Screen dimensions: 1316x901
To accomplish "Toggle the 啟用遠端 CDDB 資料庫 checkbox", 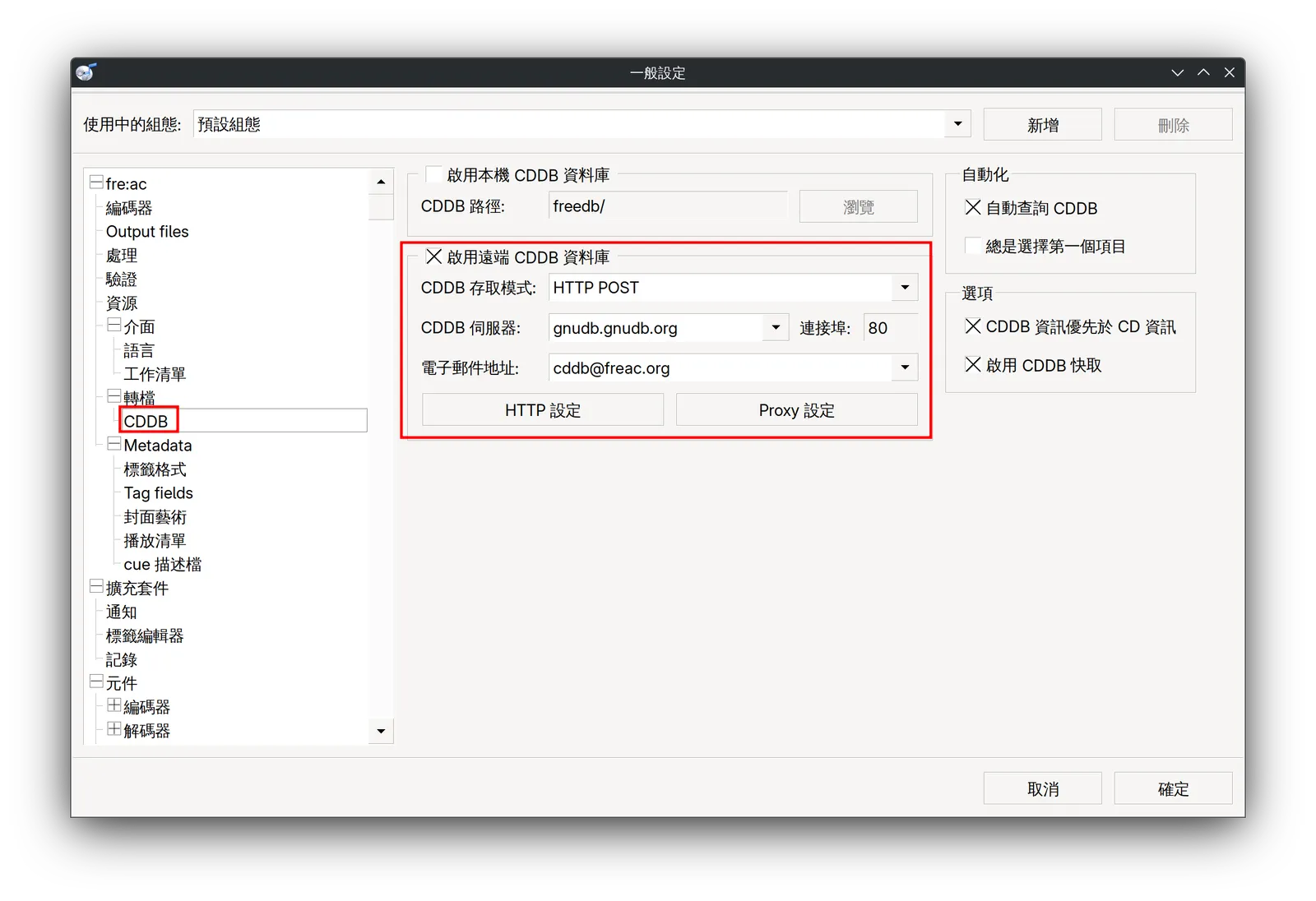I will click(x=433, y=256).
